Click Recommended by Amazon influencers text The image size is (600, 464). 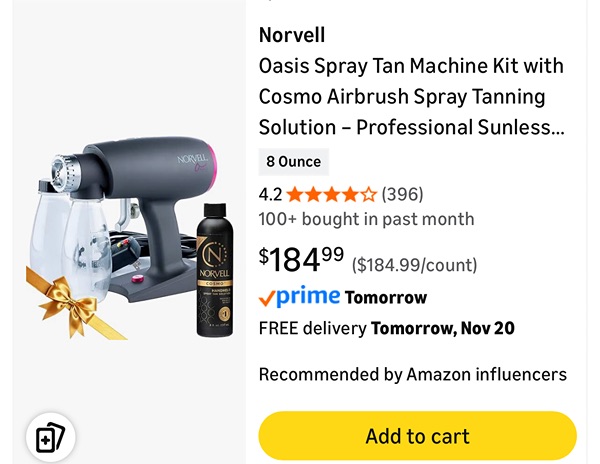coord(412,374)
